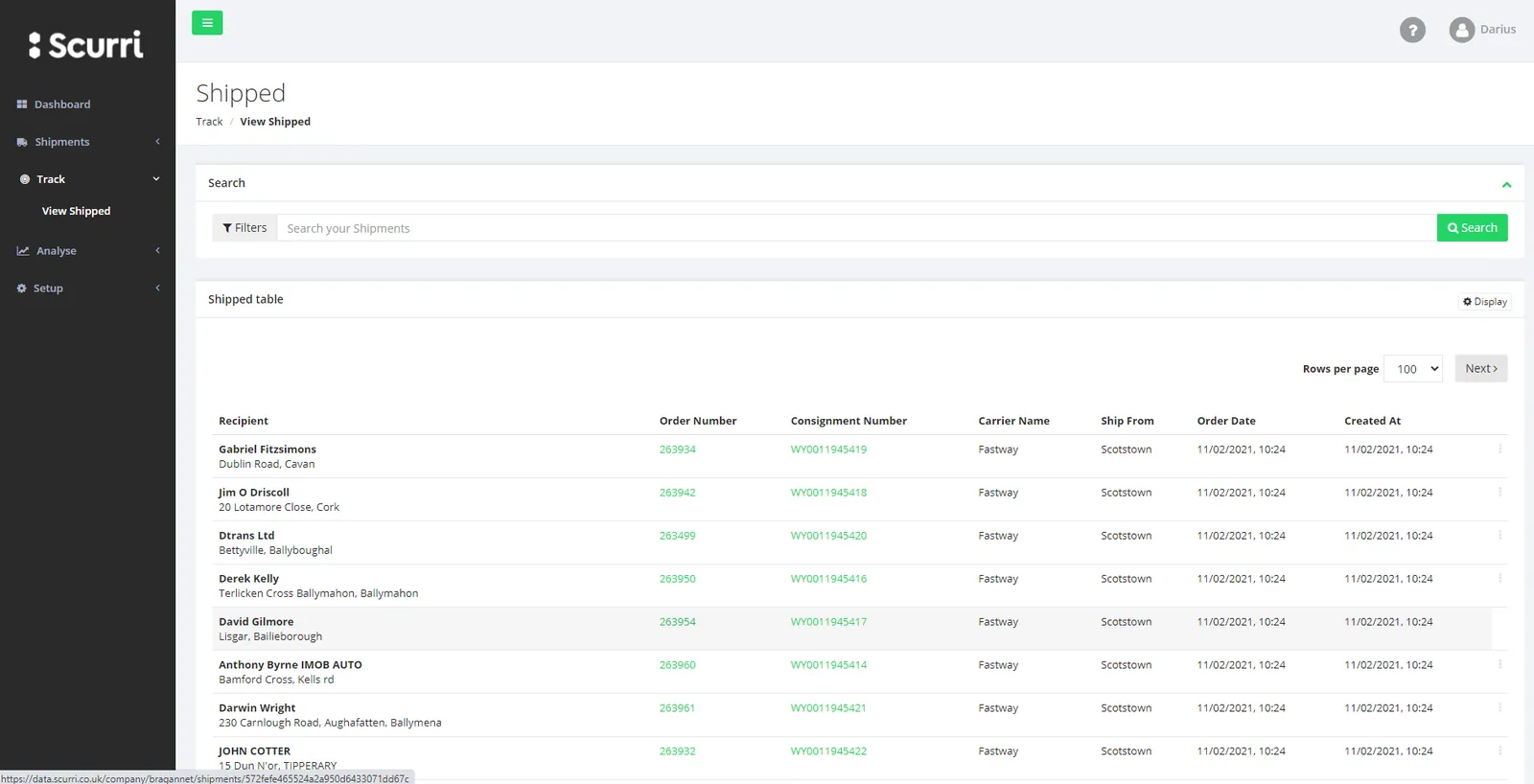Screen dimensions: 1534x784
Task: Collapse the Search panel with chevron
Action: (1506, 184)
